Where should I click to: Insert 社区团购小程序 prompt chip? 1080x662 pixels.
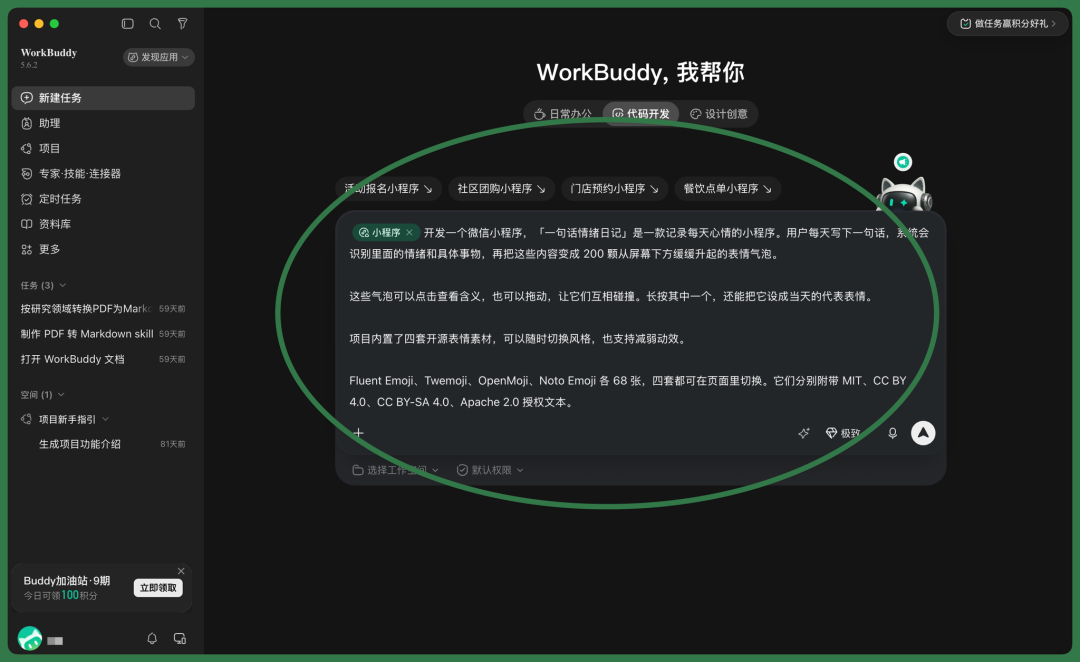pyautogui.click(x=501, y=189)
